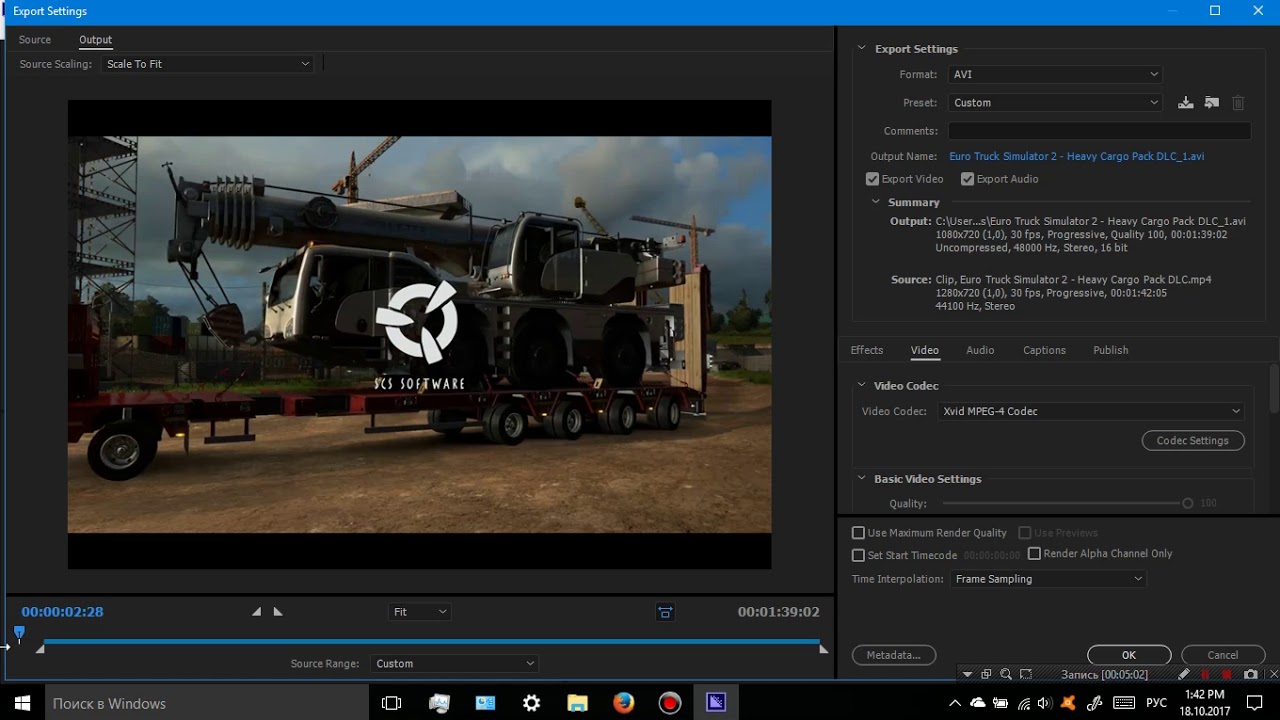Collapse the Export Settings section
Viewport: 1280px width, 720px height.
point(861,48)
